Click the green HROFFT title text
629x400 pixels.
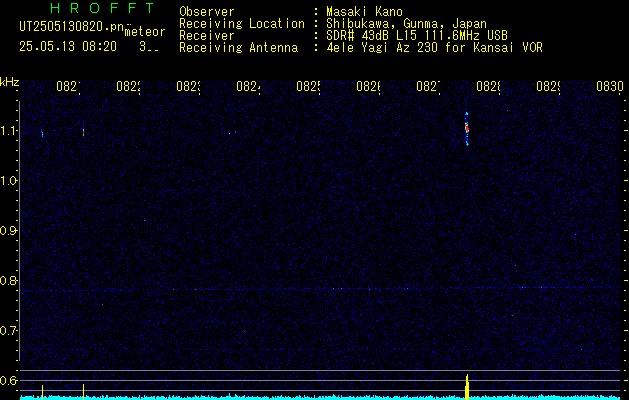coord(102,8)
